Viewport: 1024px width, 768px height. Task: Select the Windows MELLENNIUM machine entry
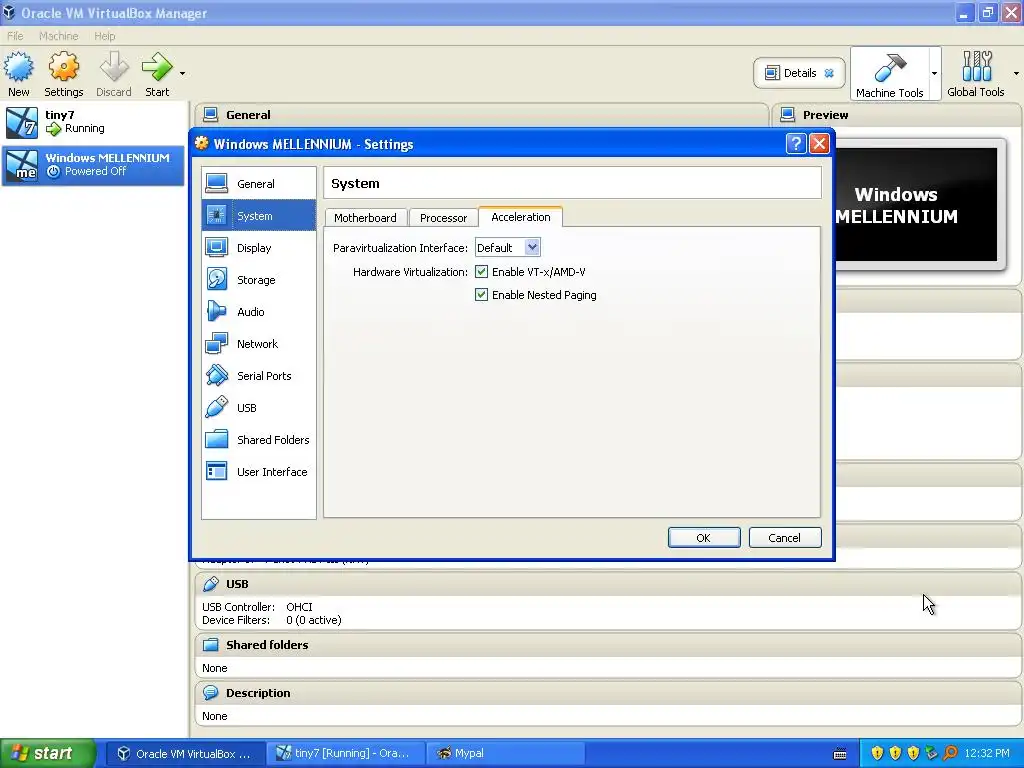pos(93,165)
